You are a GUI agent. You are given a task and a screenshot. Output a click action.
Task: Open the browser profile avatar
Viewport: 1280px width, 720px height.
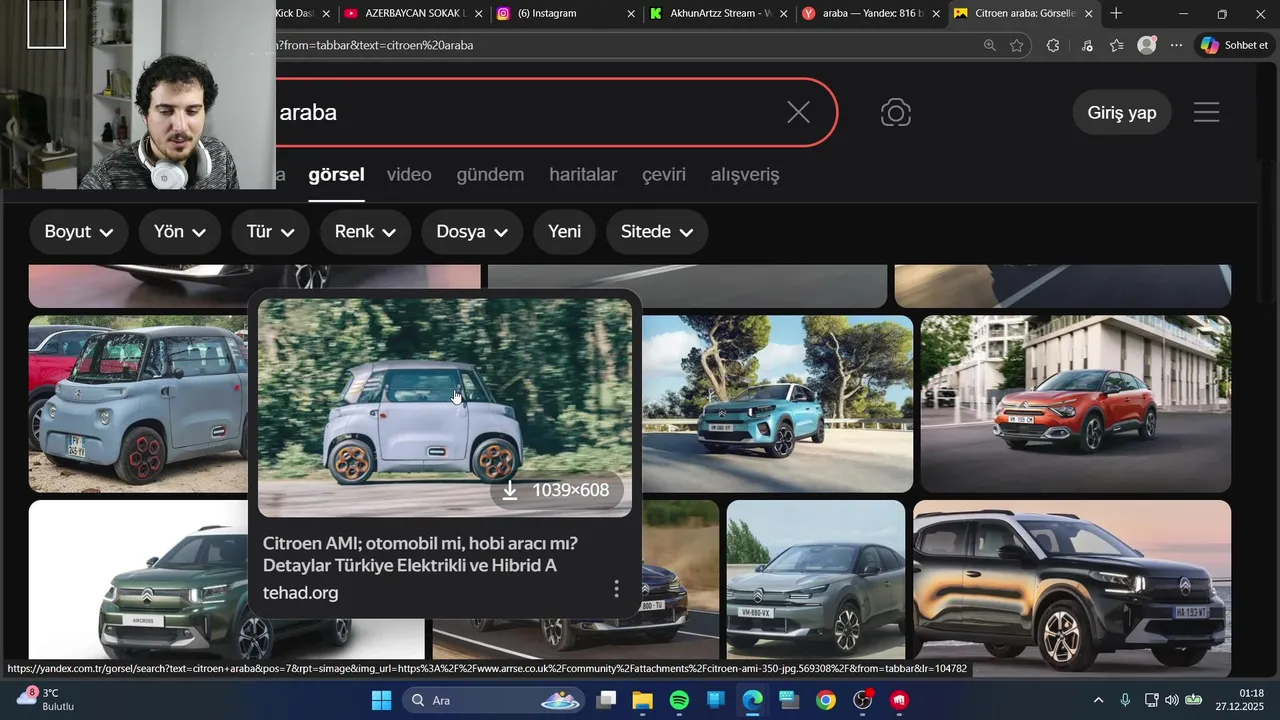point(1147,45)
